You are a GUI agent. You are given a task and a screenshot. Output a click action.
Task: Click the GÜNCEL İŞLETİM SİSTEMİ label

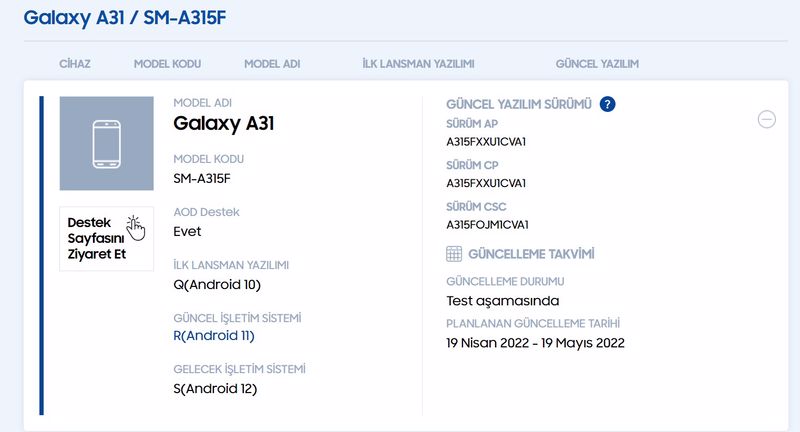(x=237, y=318)
